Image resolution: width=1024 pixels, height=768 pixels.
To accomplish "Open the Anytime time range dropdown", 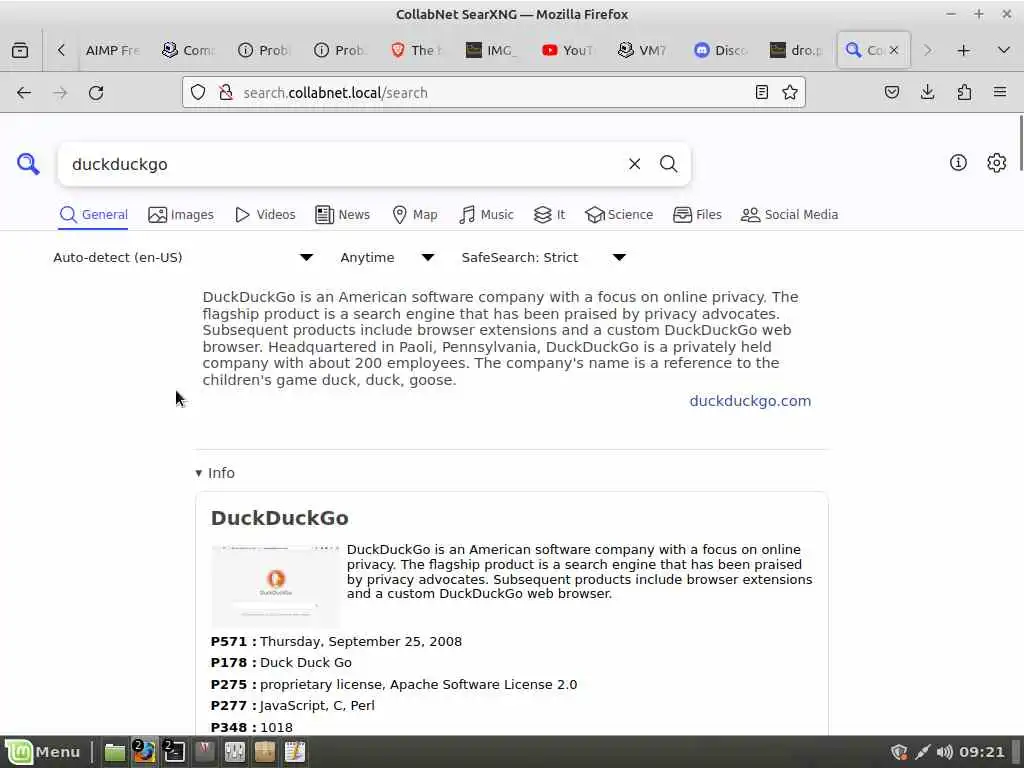I will (387, 257).
